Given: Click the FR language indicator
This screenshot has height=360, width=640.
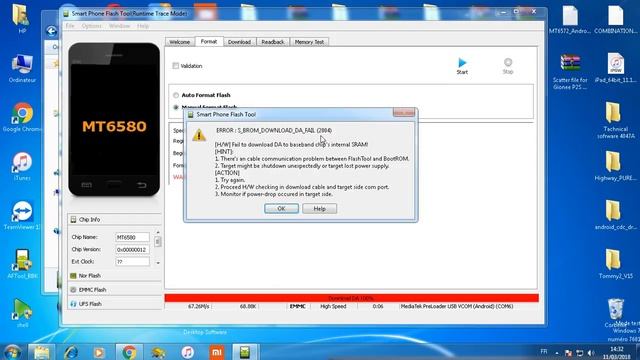Looking at the screenshot, I should point(544,351).
